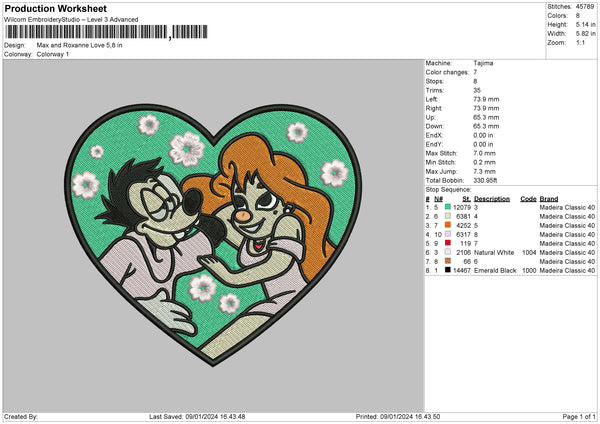Click the brown thread swatch in row 7

click(448, 261)
